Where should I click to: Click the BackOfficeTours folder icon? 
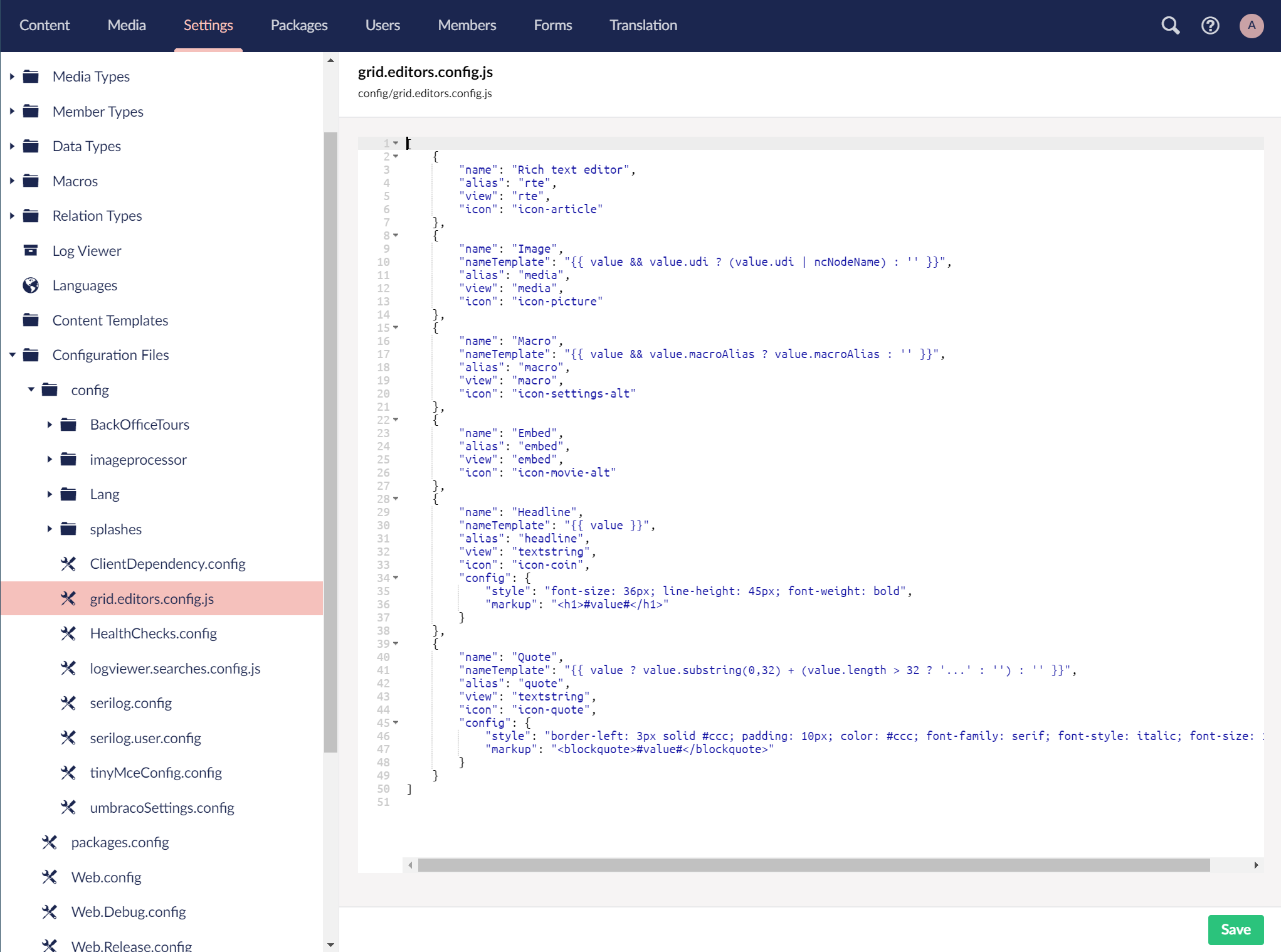[68, 425]
